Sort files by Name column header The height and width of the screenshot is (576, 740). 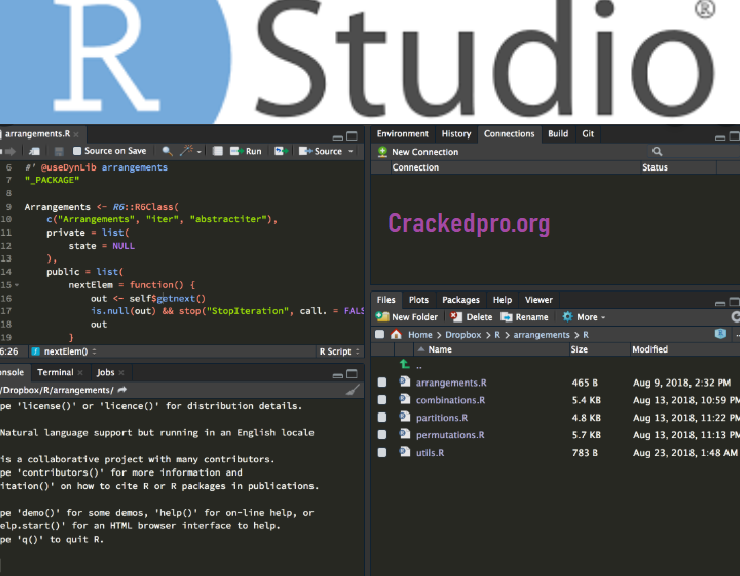pos(440,349)
